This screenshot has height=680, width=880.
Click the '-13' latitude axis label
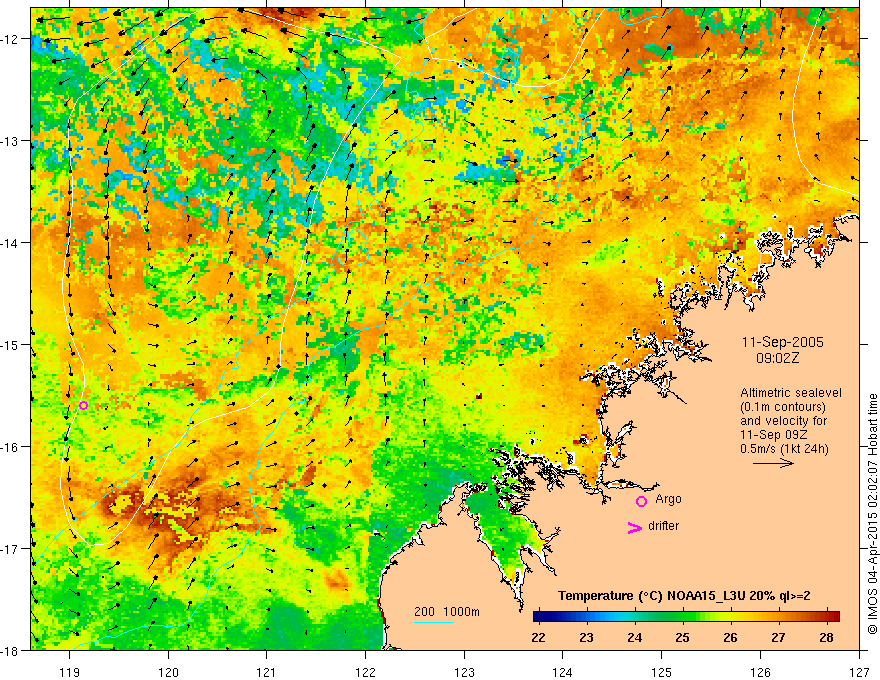[x=11, y=141]
